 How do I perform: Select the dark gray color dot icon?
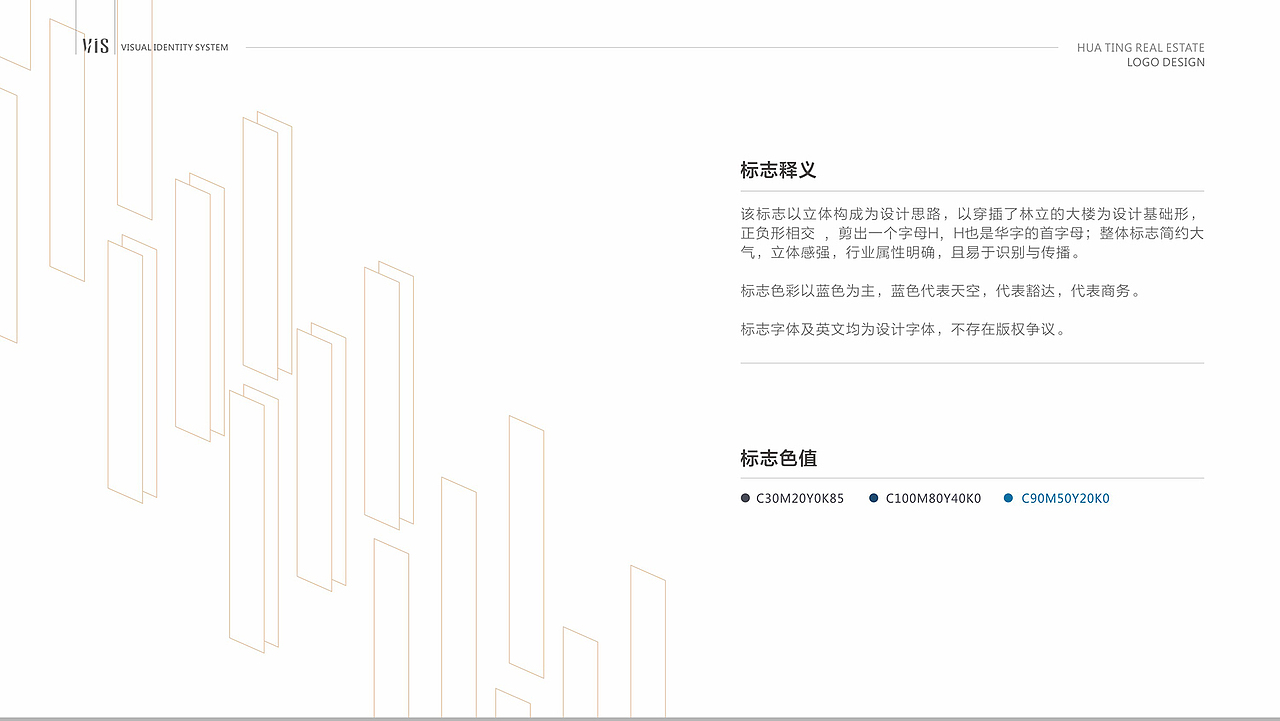[745, 497]
